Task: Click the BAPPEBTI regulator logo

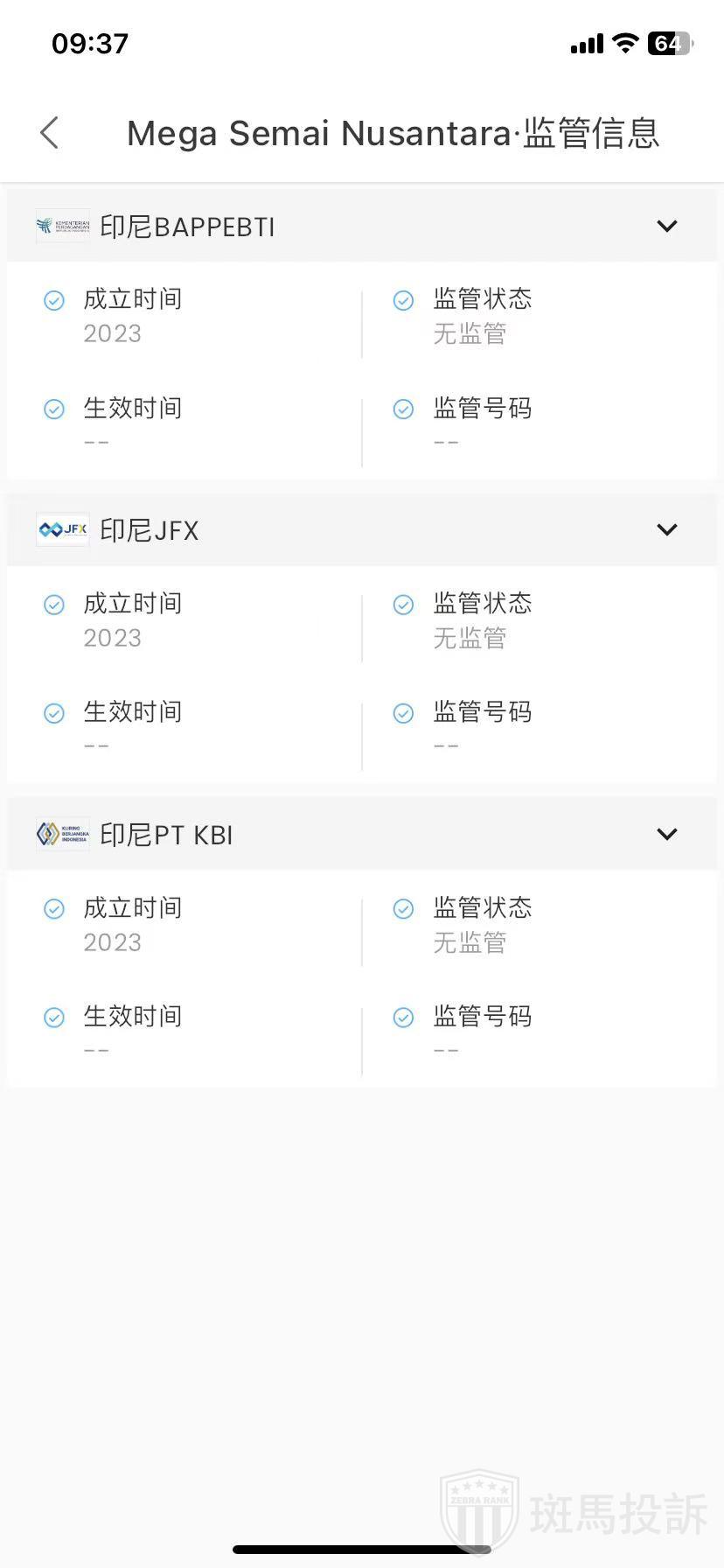Action: pos(63,227)
